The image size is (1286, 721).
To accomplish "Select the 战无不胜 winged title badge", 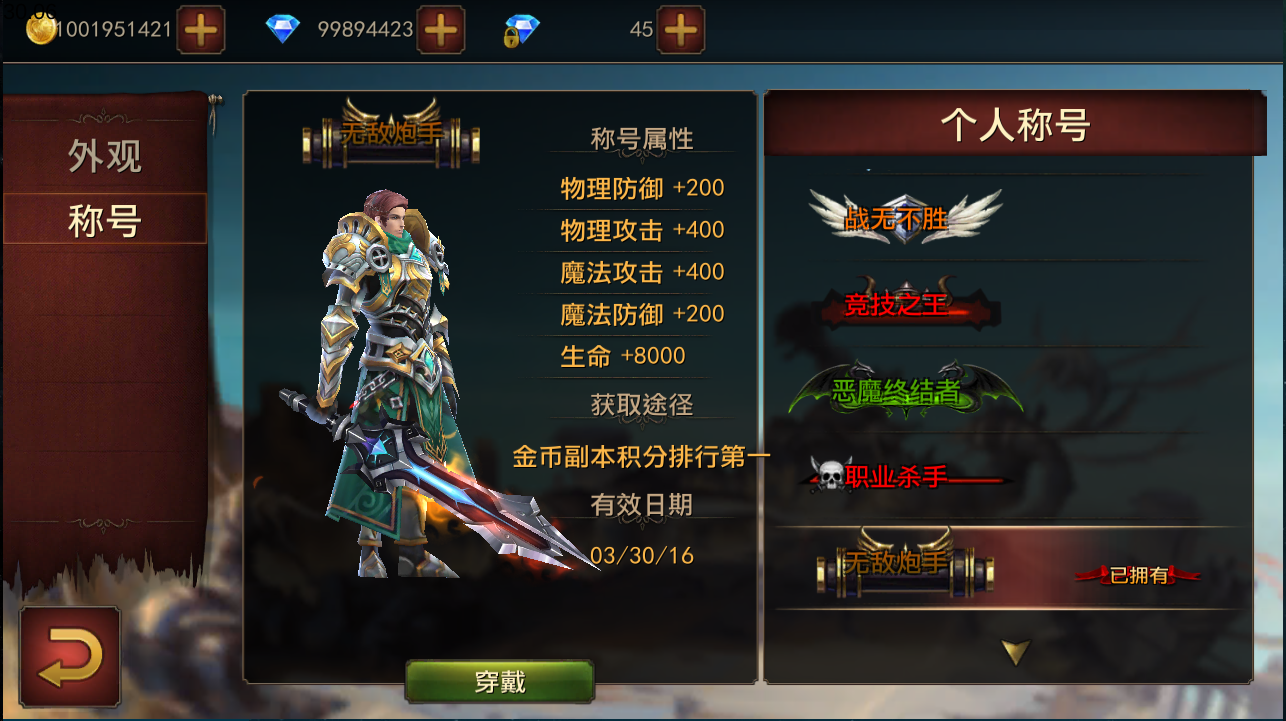I will point(904,217).
